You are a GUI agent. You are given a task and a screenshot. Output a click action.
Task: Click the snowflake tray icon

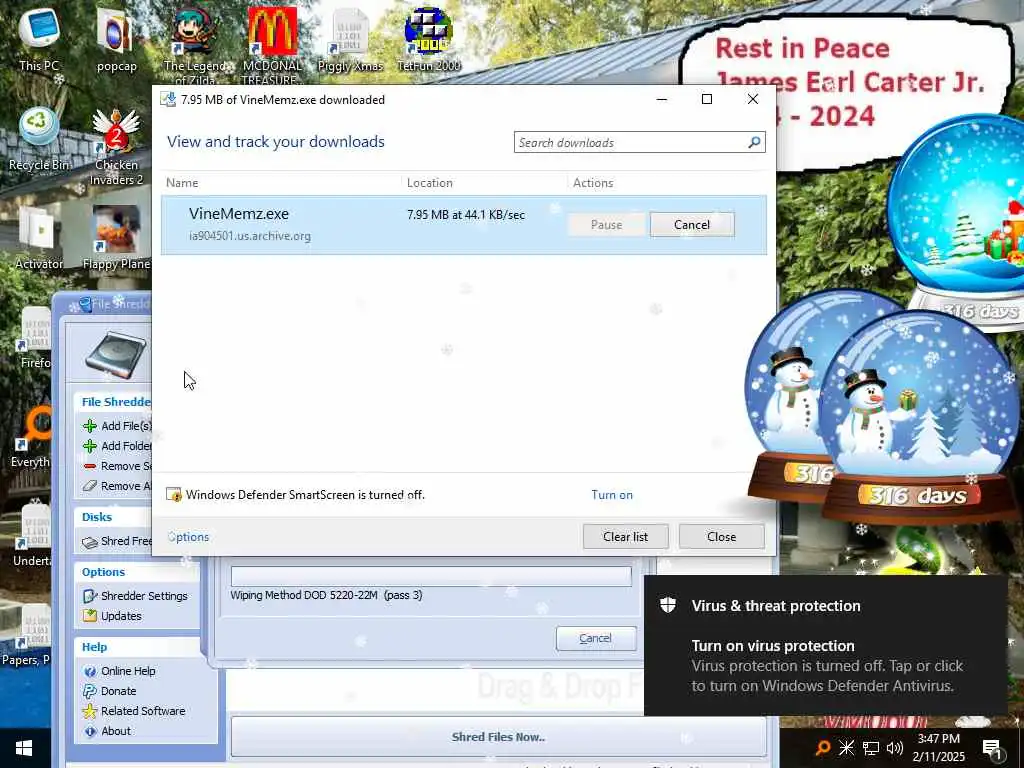846,748
